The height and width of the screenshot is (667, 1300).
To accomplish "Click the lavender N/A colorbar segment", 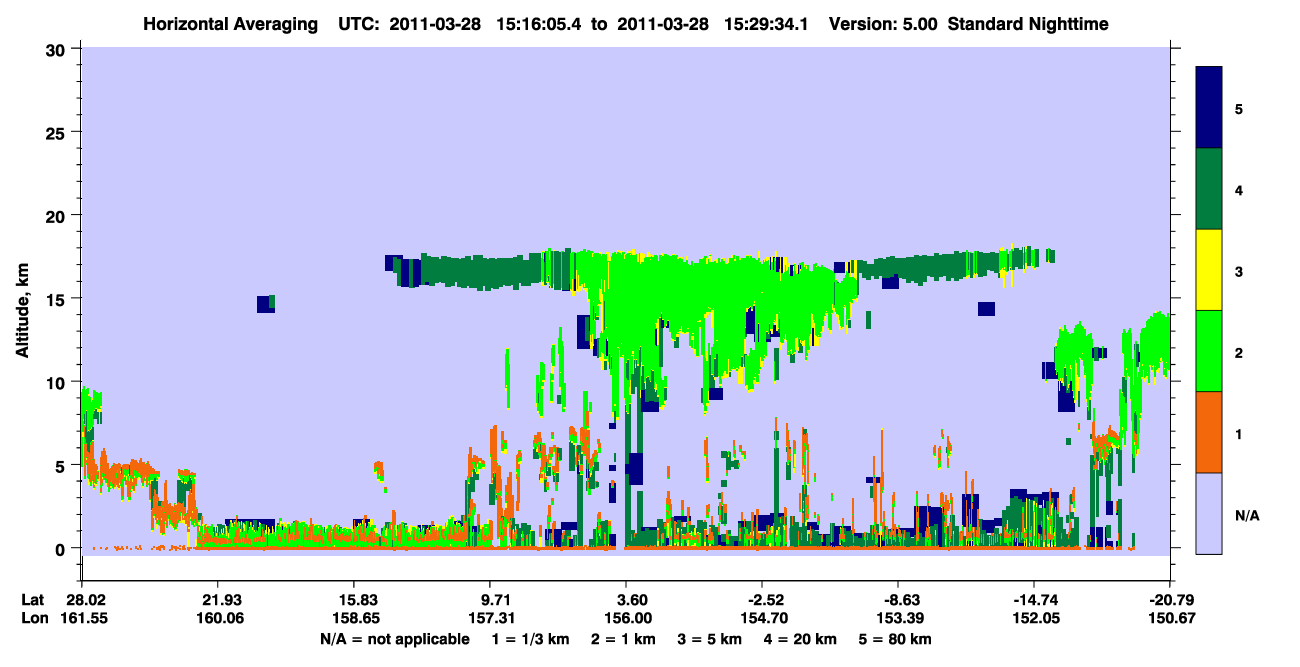I will (x=1209, y=513).
